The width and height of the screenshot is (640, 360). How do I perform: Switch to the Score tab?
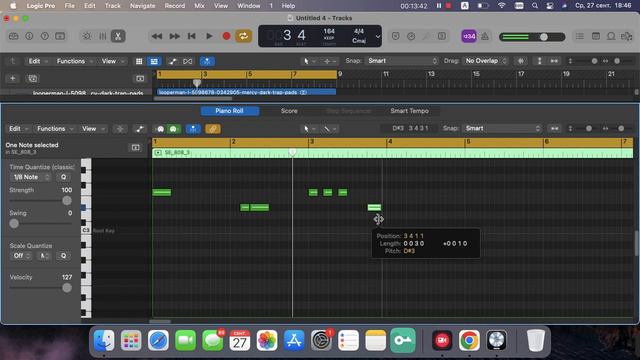tap(289, 111)
